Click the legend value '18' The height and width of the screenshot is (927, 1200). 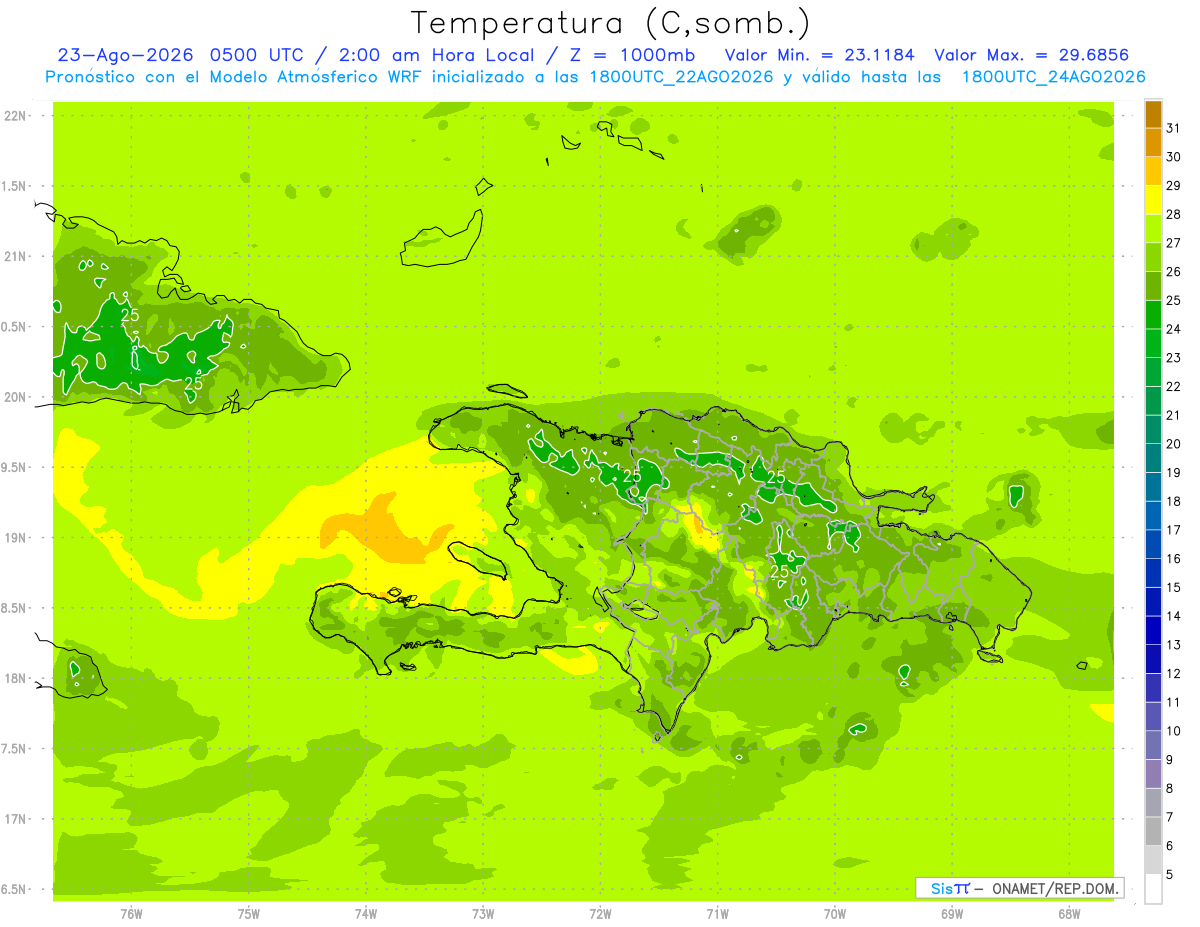click(1174, 501)
